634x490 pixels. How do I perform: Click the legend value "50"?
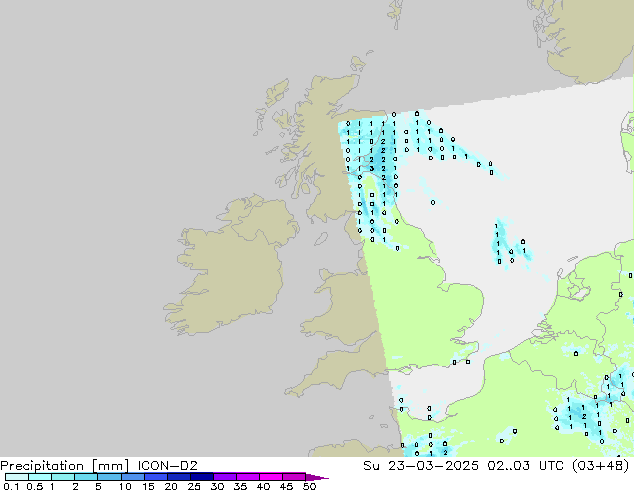[x=309, y=486]
